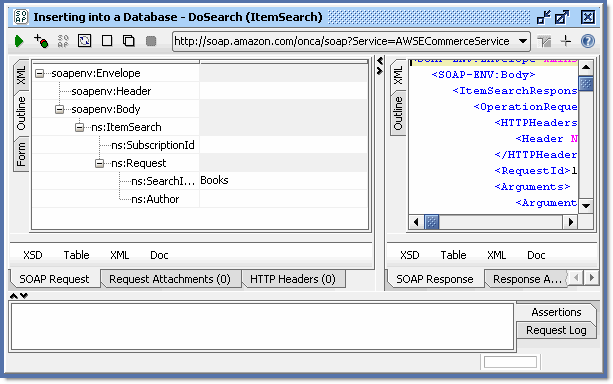The width and height of the screenshot is (613, 384).
Task: Open the endpoint URL dropdown arrow
Action: pos(523,41)
